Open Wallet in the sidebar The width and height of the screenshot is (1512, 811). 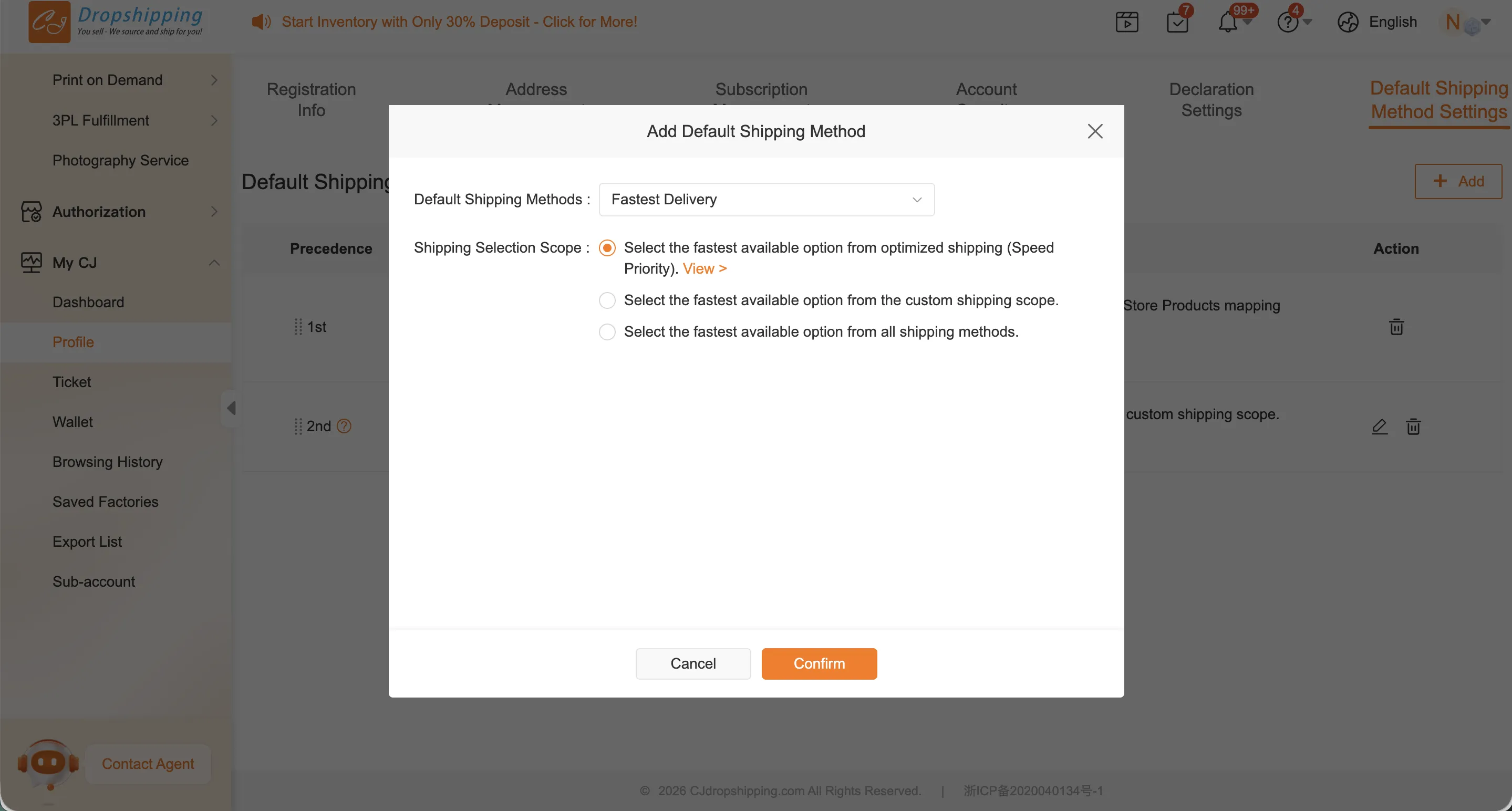pos(72,422)
